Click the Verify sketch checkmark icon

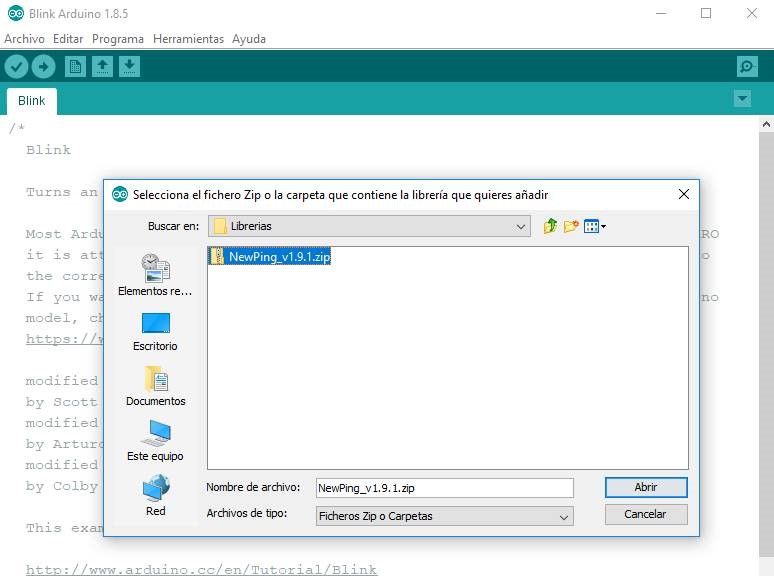coord(16,67)
